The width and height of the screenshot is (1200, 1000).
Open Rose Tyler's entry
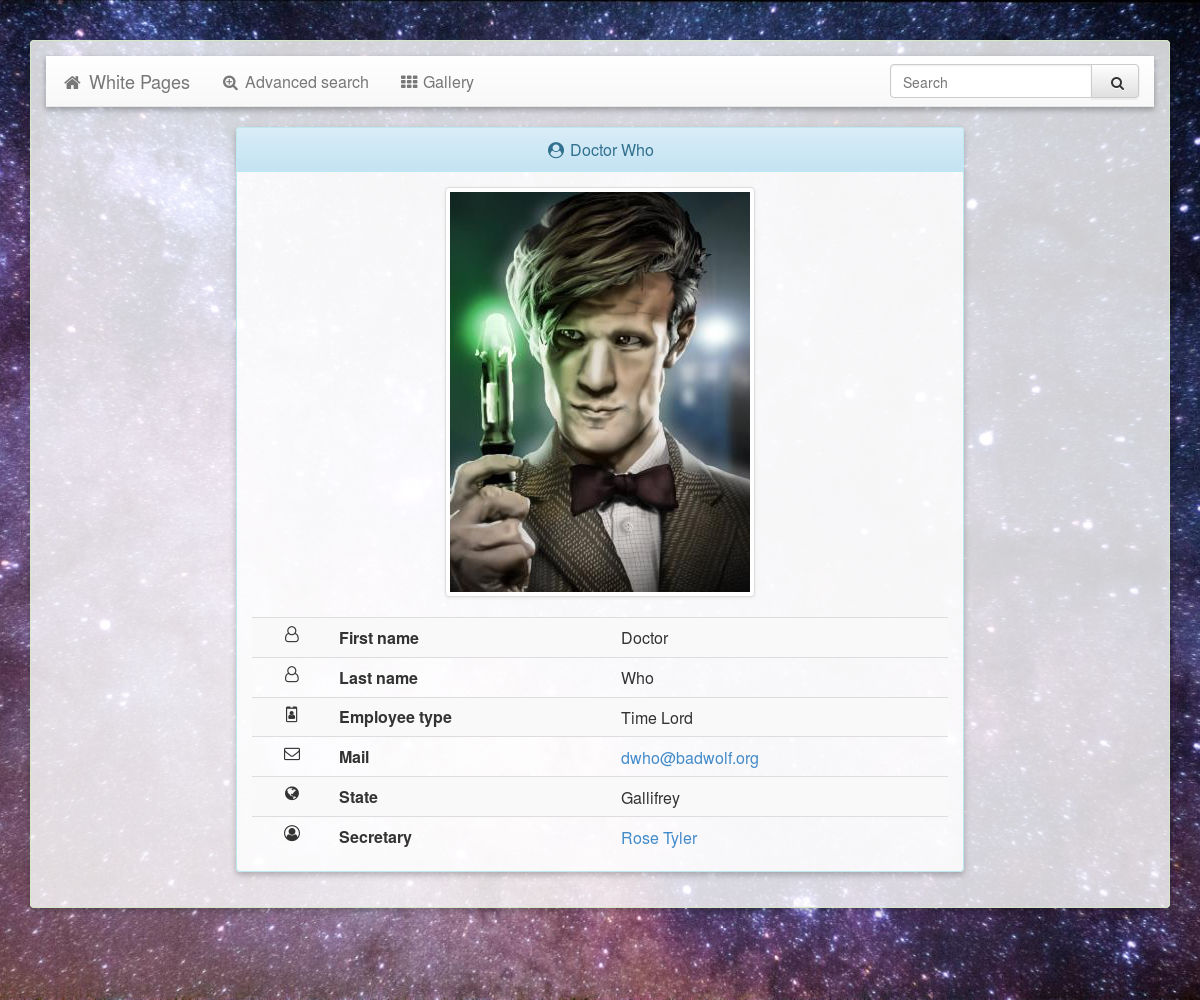[659, 838]
